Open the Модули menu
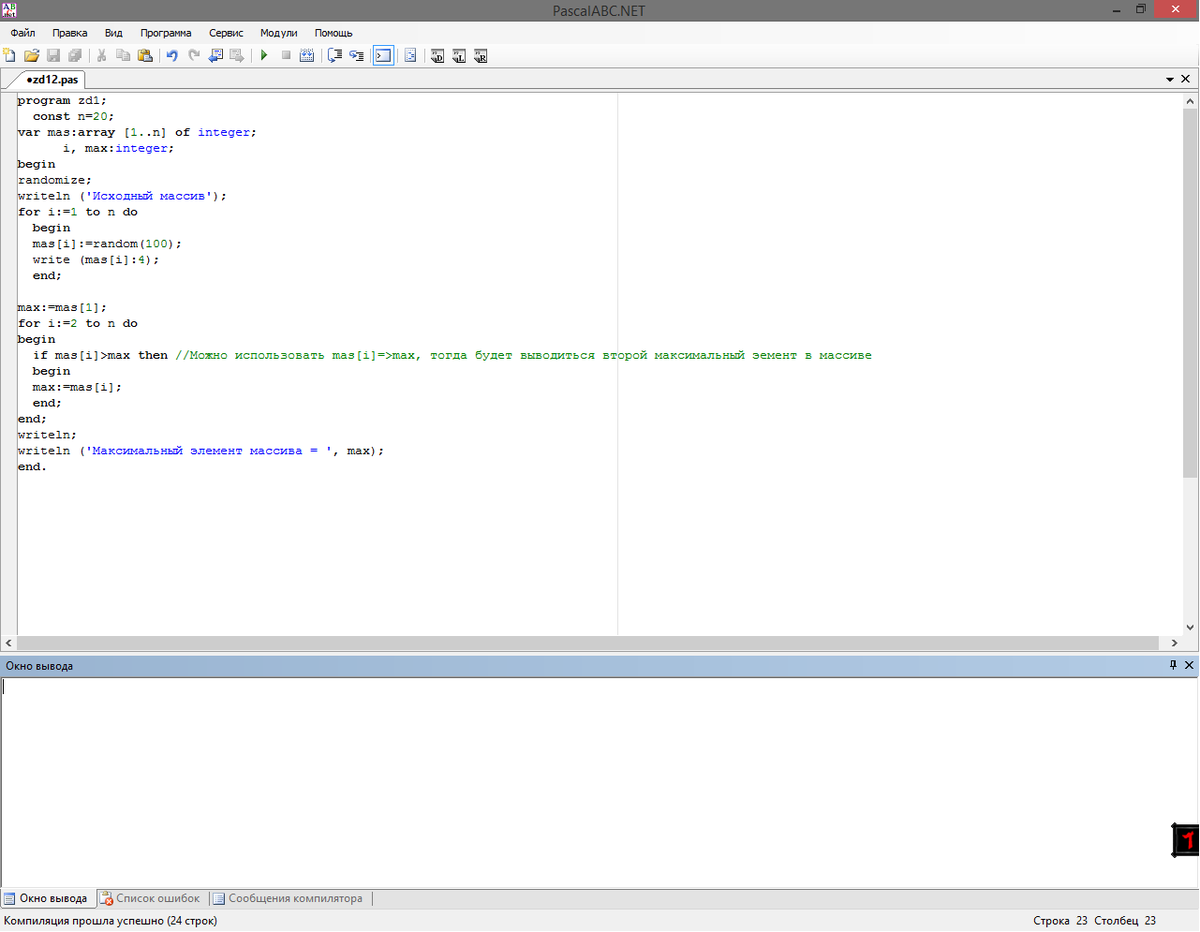Viewport: 1200px width, 932px height. click(279, 33)
